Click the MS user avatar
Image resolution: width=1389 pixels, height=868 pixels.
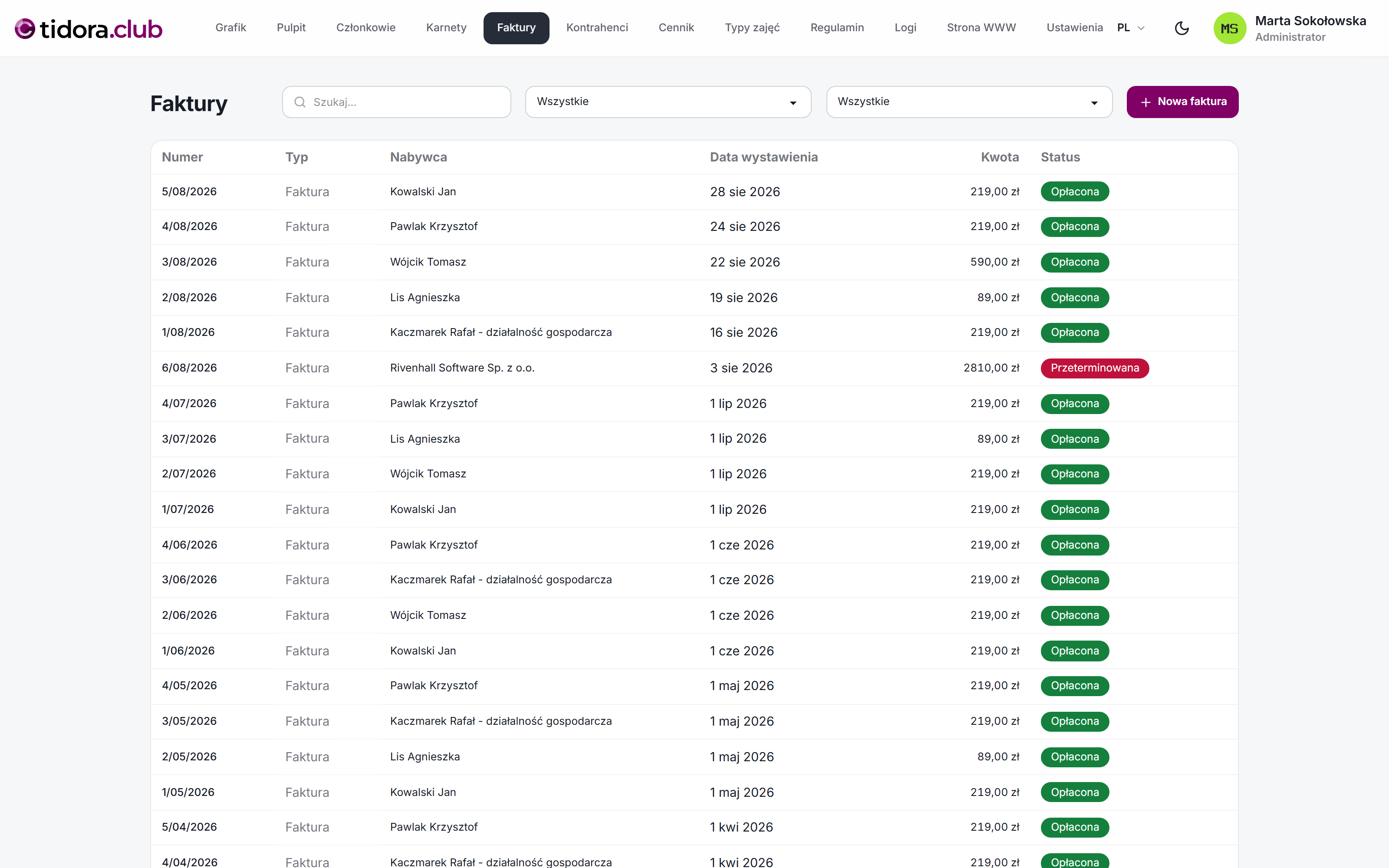pos(1229,28)
